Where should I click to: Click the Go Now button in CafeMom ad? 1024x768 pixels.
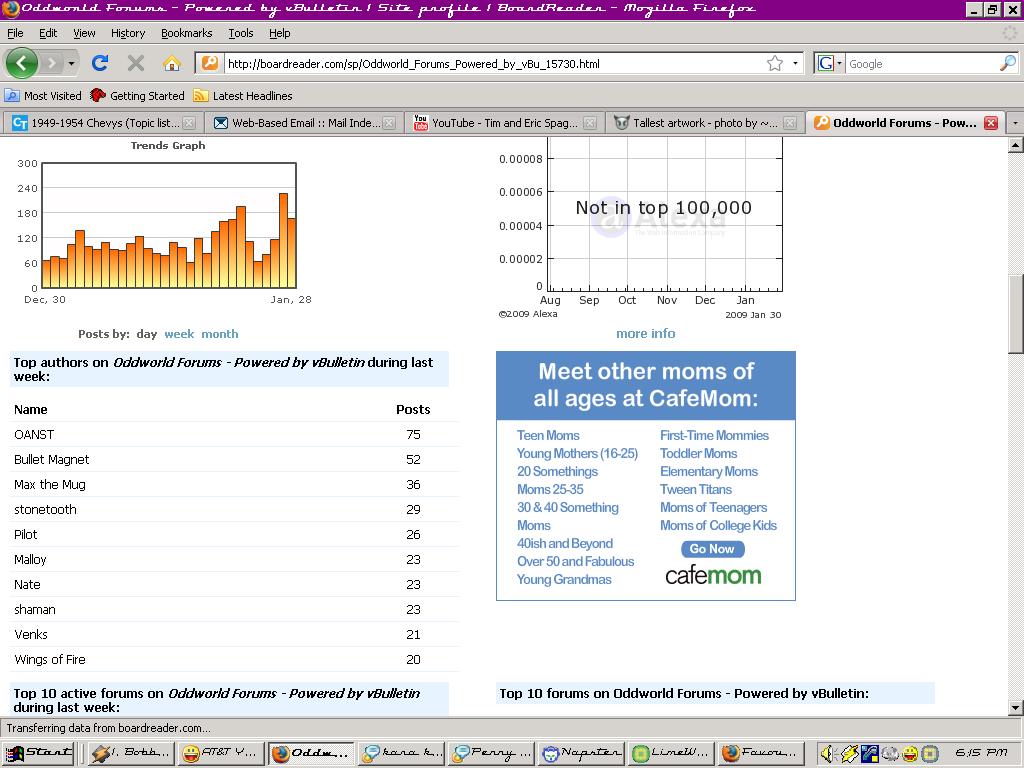click(x=712, y=549)
